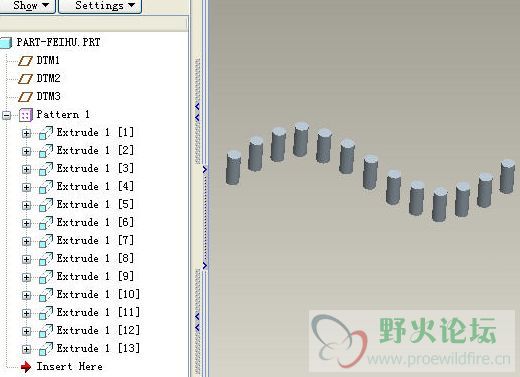Click the first cylinder in the 3D viewport
520x377 pixels.
233,168
